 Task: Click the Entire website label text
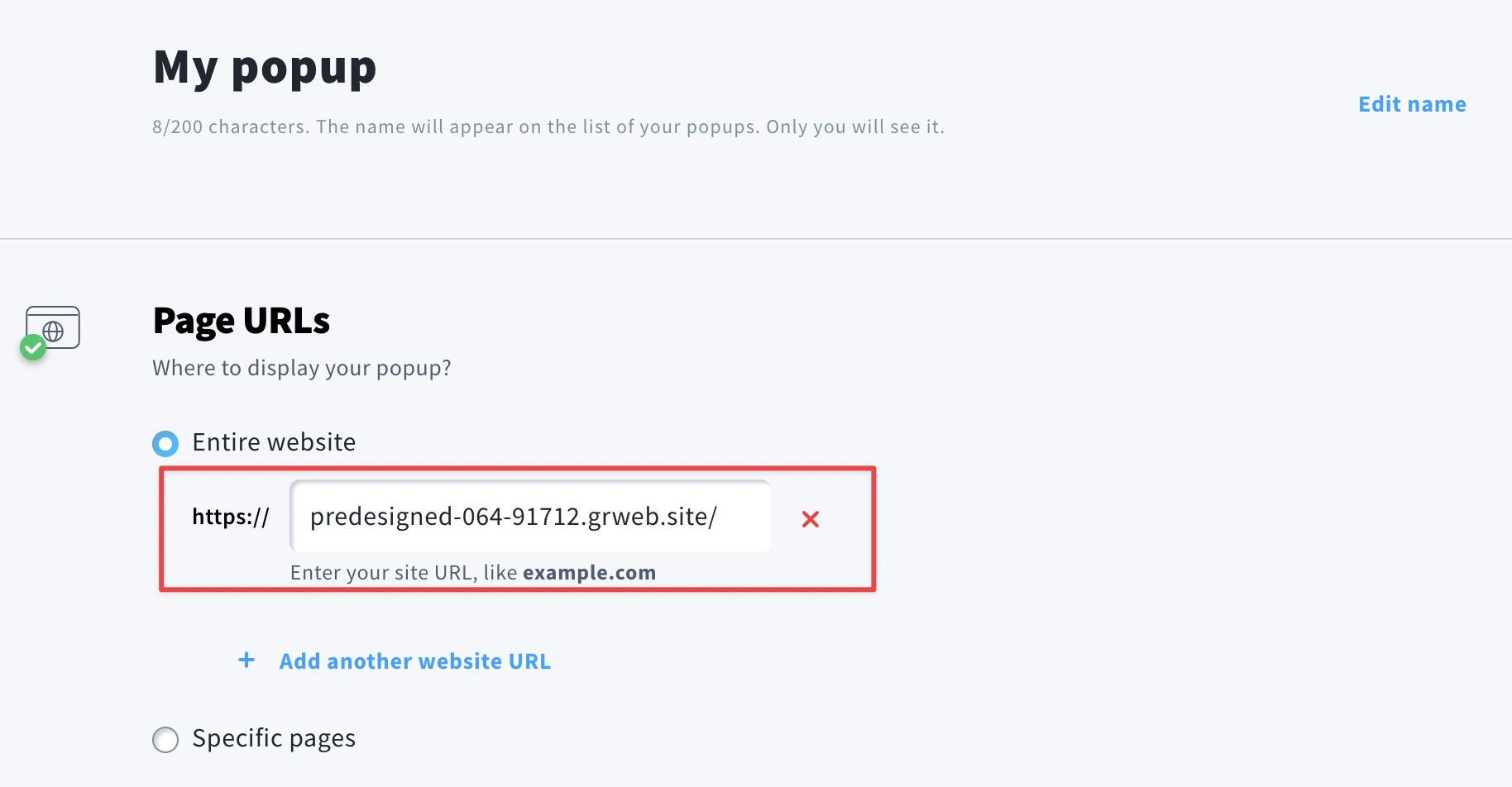coord(274,442)
